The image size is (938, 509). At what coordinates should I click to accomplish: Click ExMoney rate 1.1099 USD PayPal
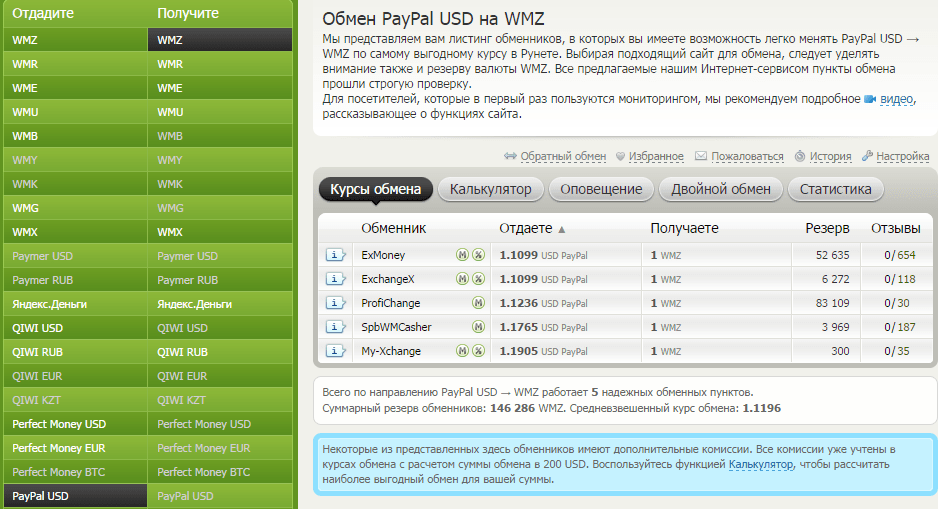(x=543, y=255)
